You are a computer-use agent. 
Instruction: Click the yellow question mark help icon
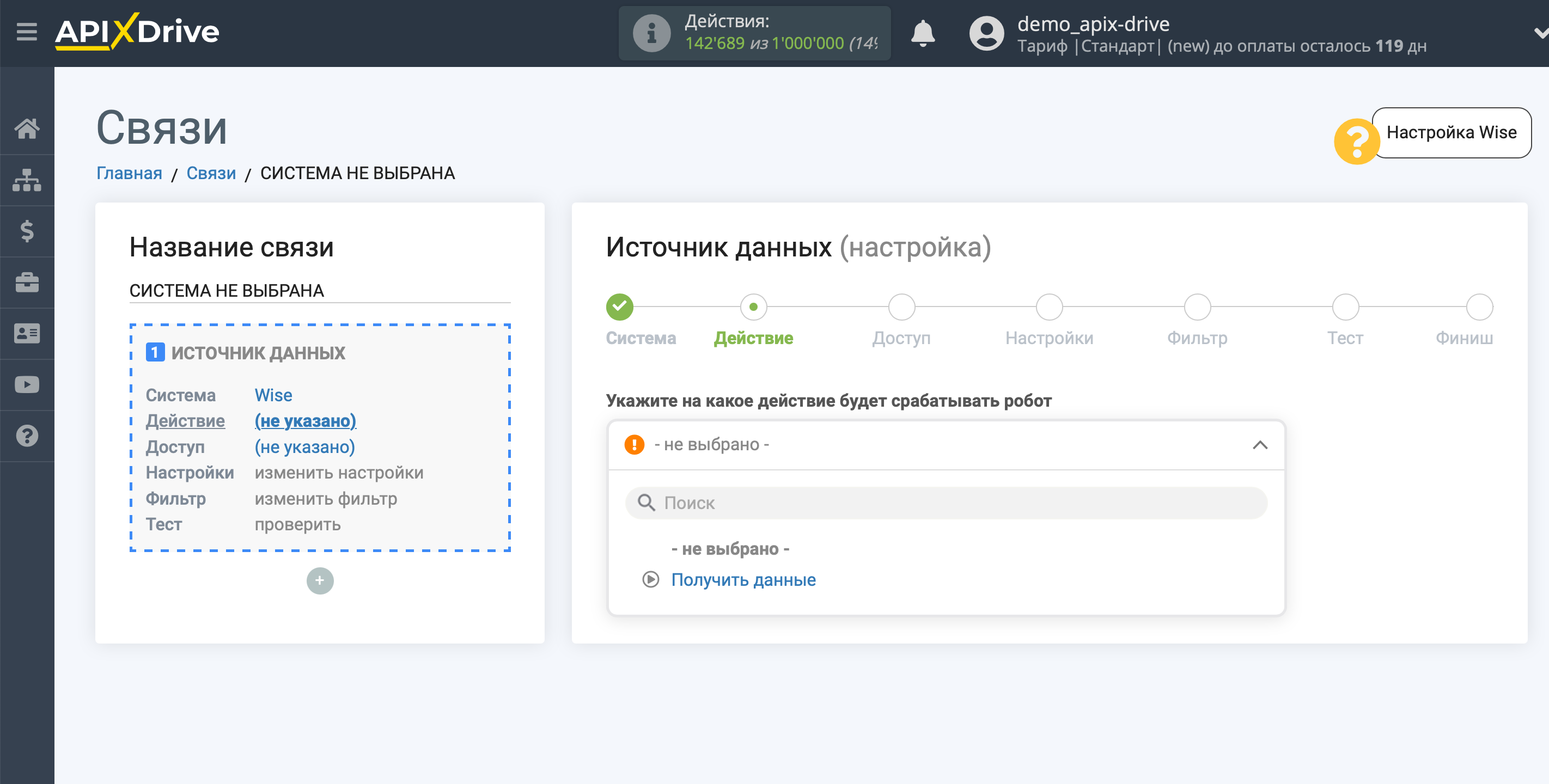[x=1356, y=140]
